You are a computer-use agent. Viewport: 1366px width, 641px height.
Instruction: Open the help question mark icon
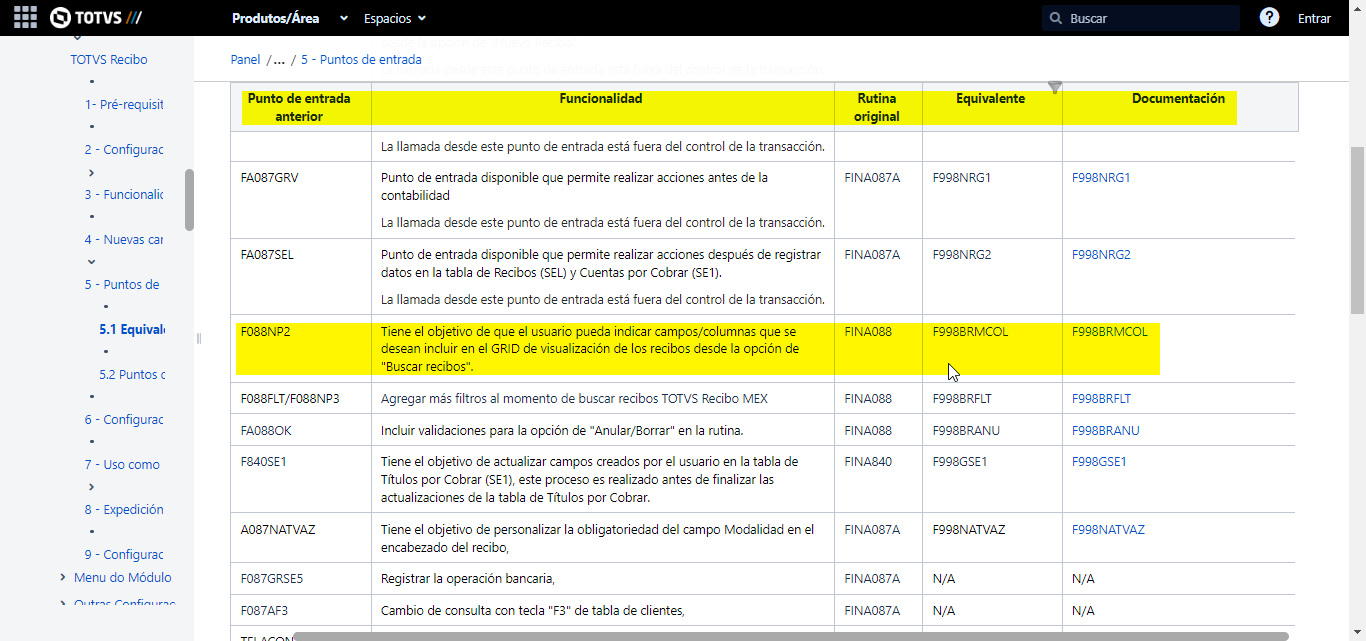(1269, 18)
